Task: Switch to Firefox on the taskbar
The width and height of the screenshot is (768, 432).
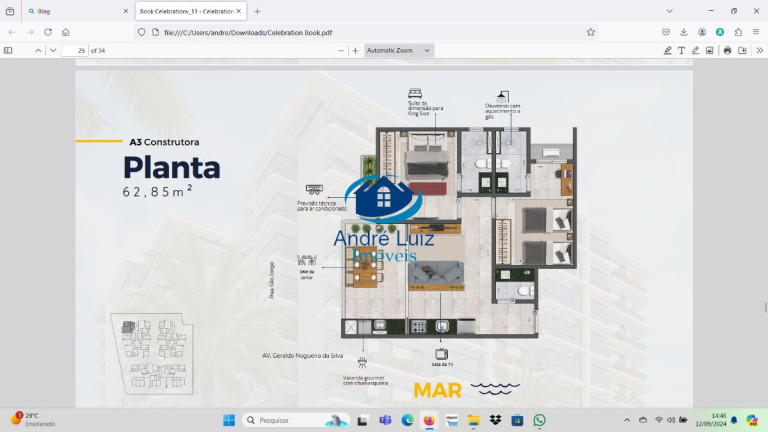Action: tap(429, 420)
